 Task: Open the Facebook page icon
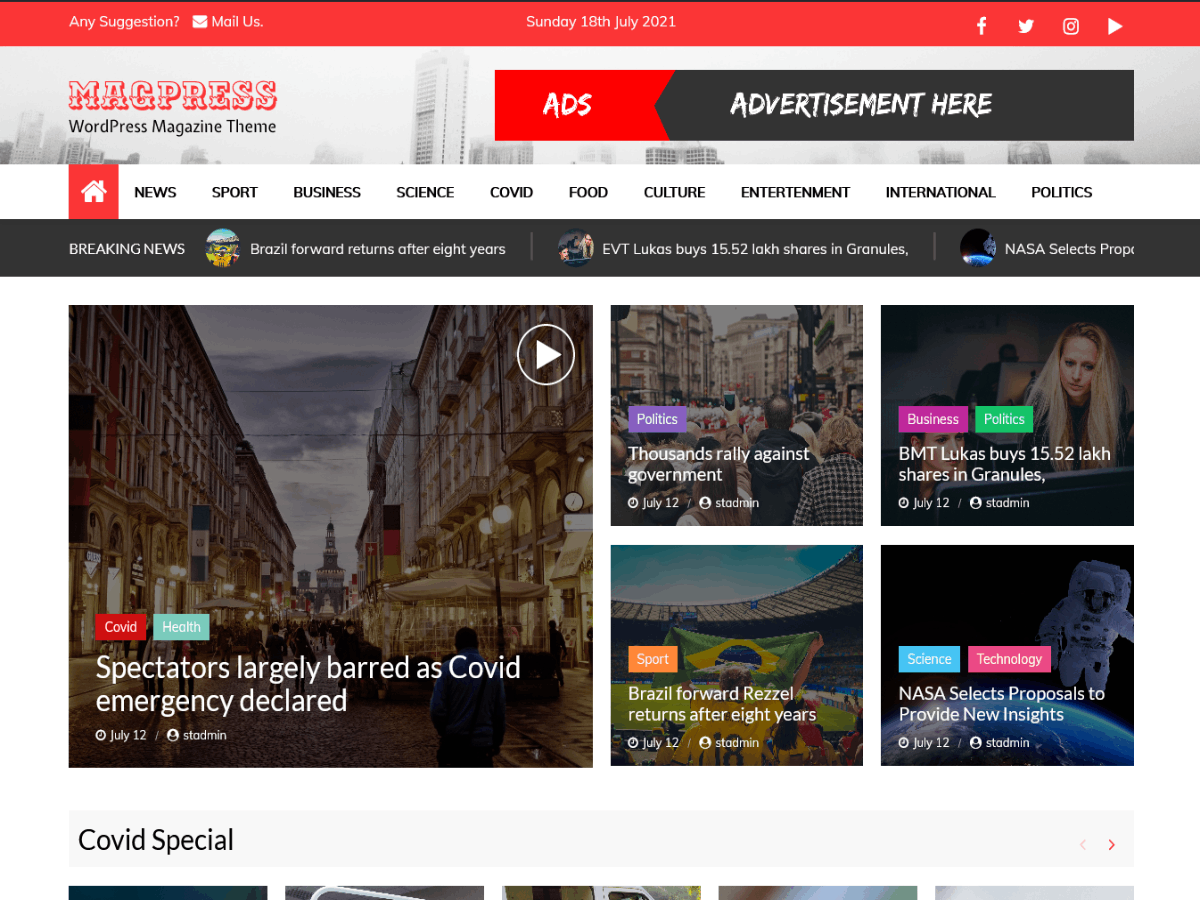coord(981,25)
